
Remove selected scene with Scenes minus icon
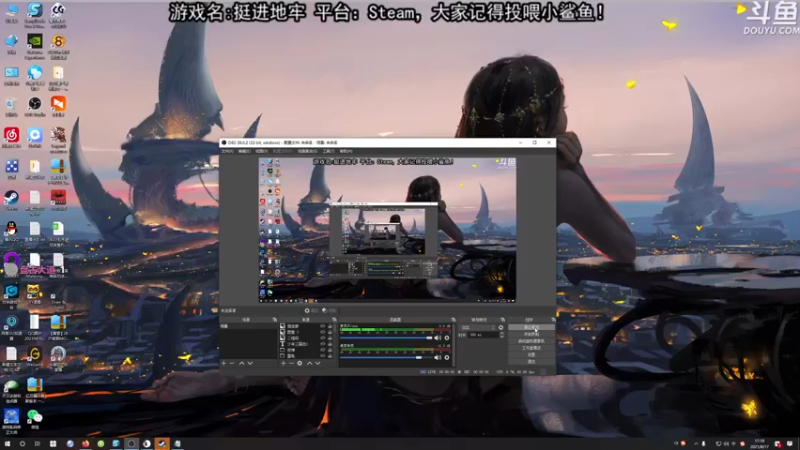tap(232, 363)
